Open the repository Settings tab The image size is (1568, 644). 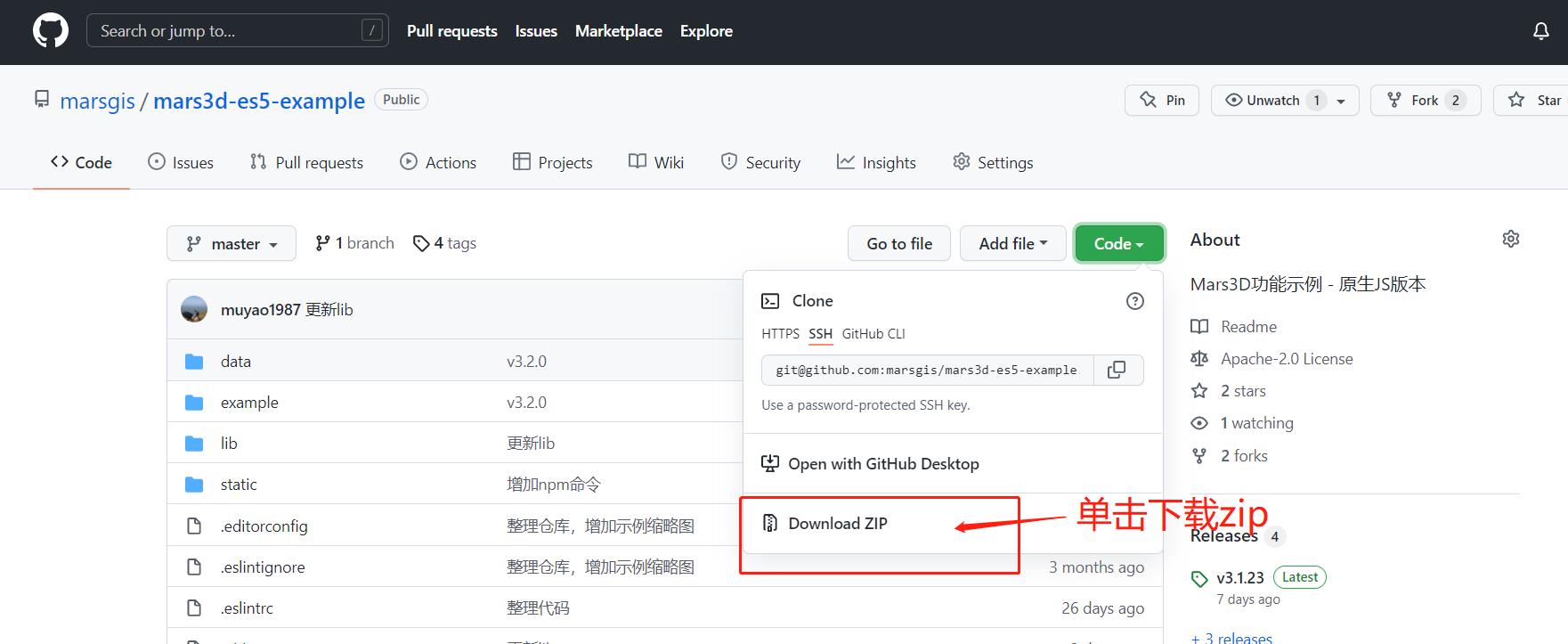(993, 162)
